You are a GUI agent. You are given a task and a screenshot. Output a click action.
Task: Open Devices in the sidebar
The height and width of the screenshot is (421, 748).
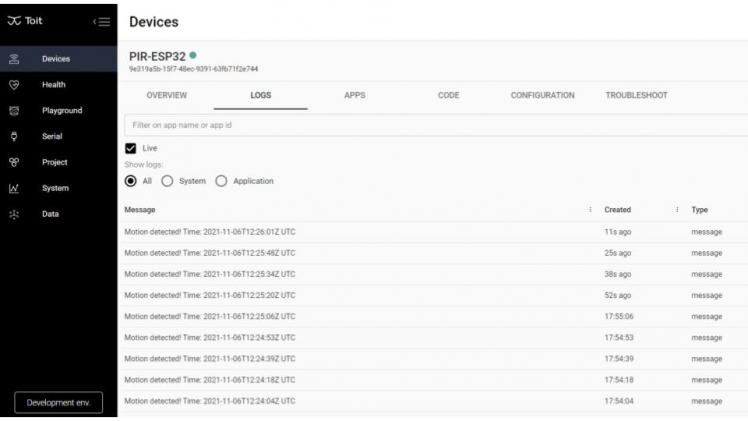[x=58, y=59]
